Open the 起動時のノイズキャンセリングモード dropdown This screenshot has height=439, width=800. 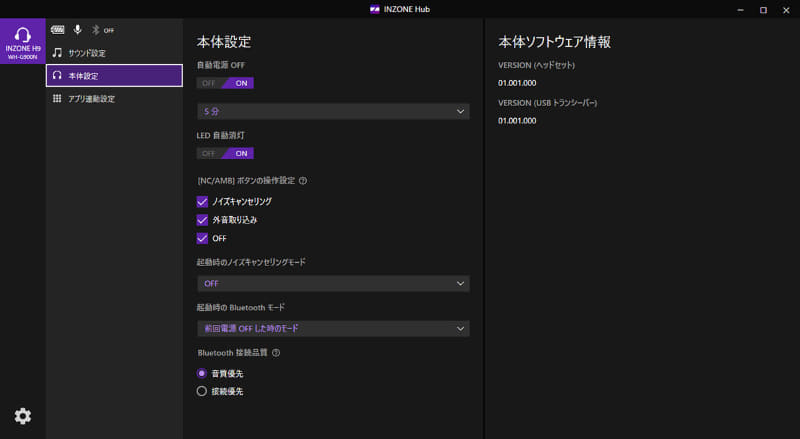coord(333,283)
